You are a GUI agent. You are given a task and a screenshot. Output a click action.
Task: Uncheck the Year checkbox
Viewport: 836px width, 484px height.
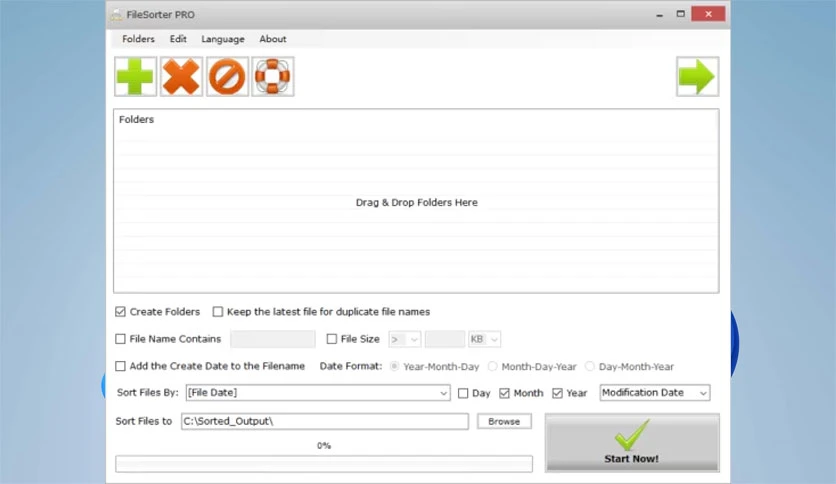pos(557,393)
